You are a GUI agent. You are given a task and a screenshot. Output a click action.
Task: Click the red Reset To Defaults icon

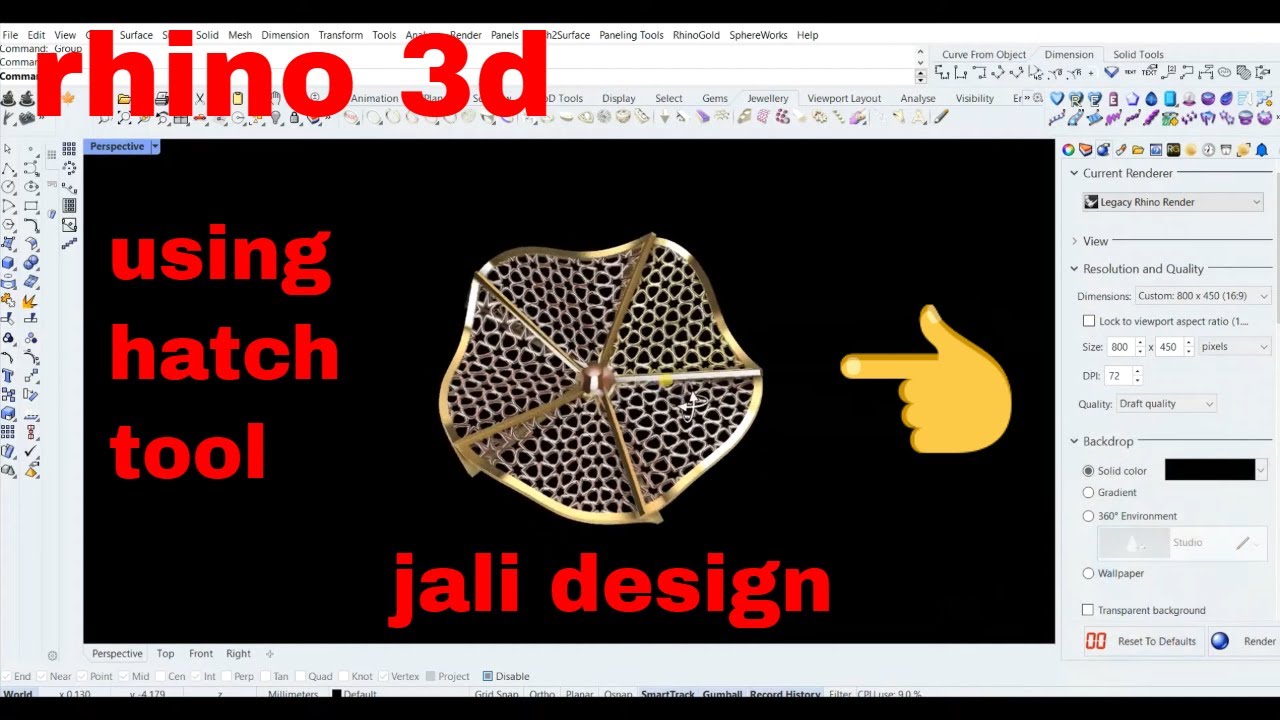point(1096,641)
